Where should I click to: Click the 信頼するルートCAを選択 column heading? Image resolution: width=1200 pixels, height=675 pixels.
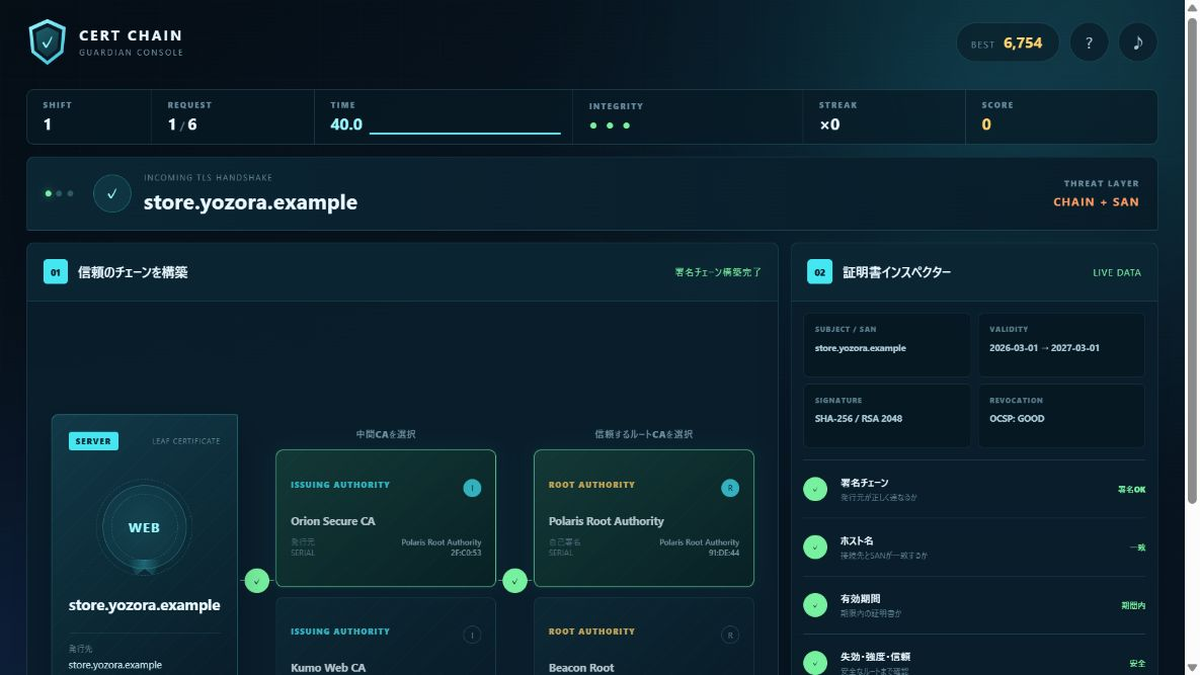pyautogui.click(x=644, y=435)
